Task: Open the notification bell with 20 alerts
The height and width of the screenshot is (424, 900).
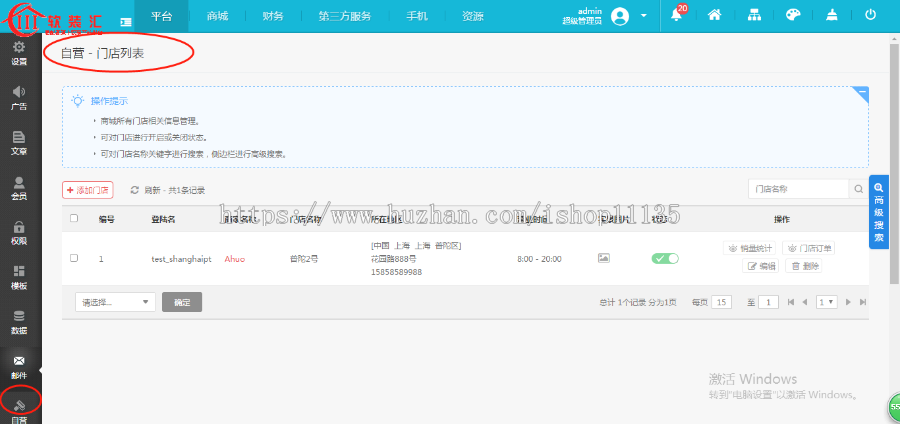Action: 677,16
